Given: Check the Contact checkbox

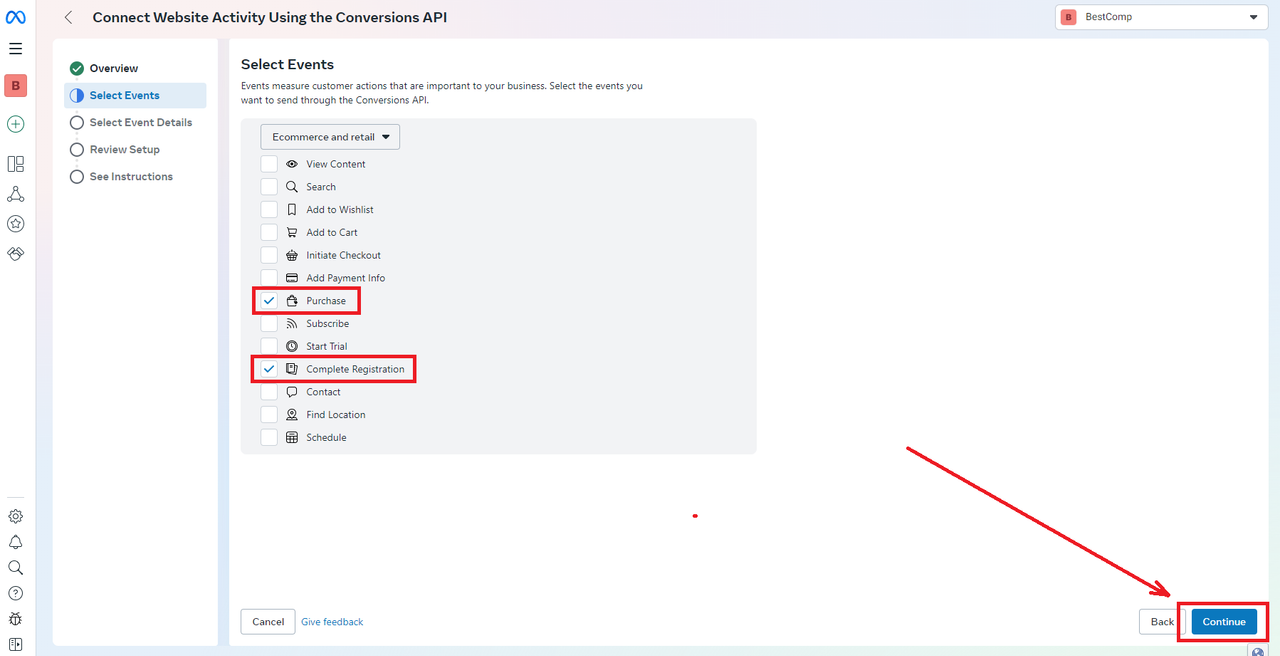Looking at the screenshot, I should click(x=269, y=392).
